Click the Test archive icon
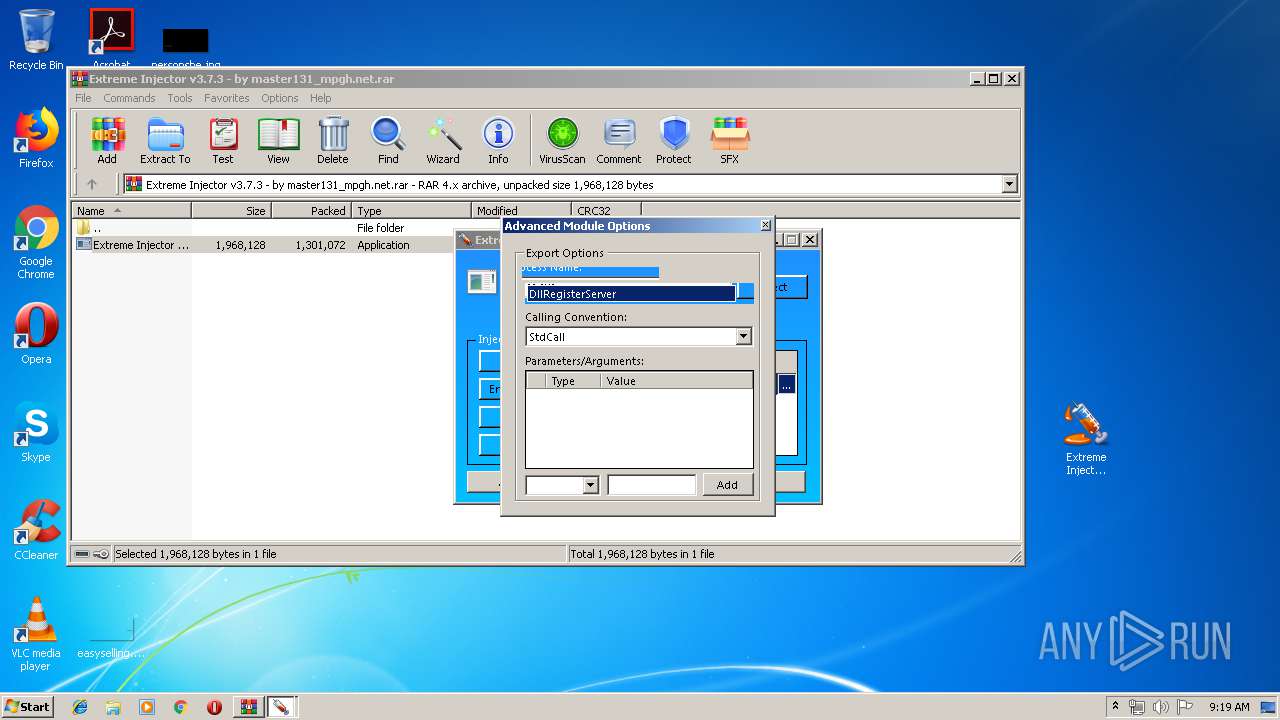The image size is (1280, 720). [223, 140]
